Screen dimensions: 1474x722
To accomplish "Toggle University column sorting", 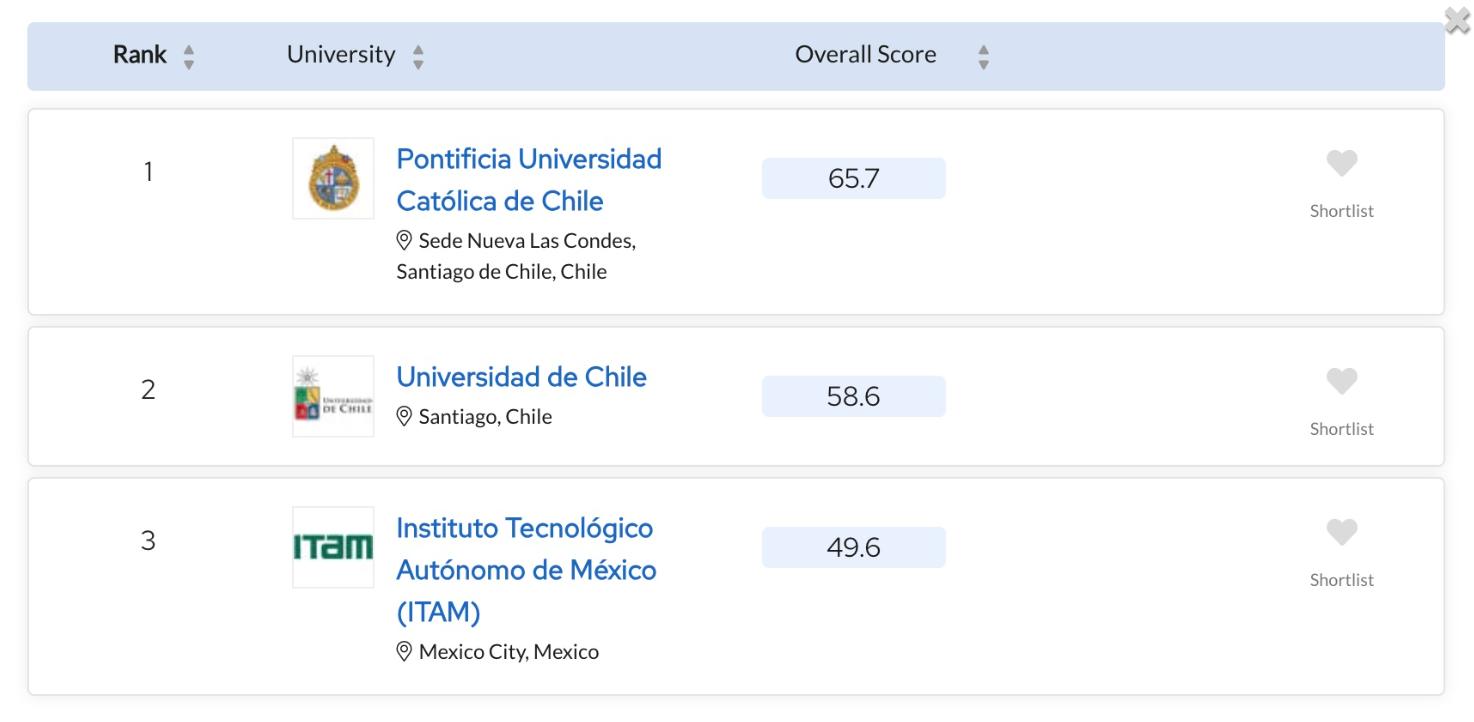I will click(417, 56).
